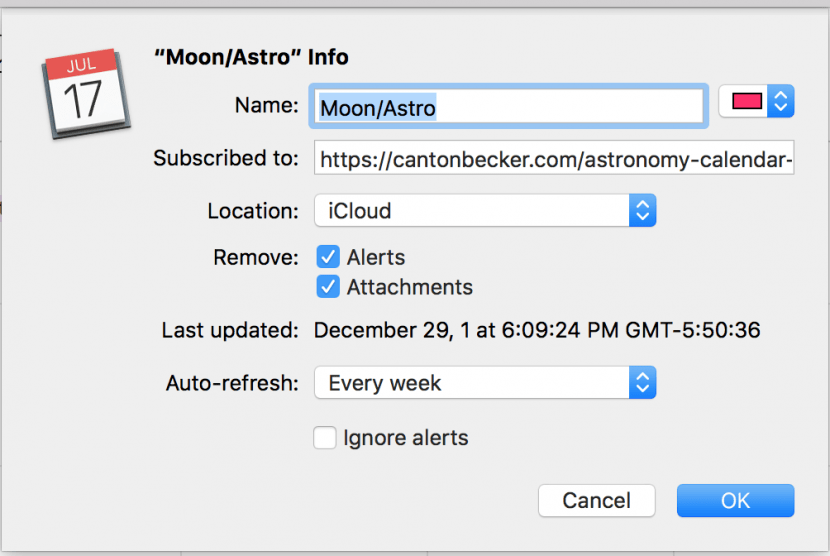
Task: Click the blue arrows on the color picker
Action: click(781, 101)
